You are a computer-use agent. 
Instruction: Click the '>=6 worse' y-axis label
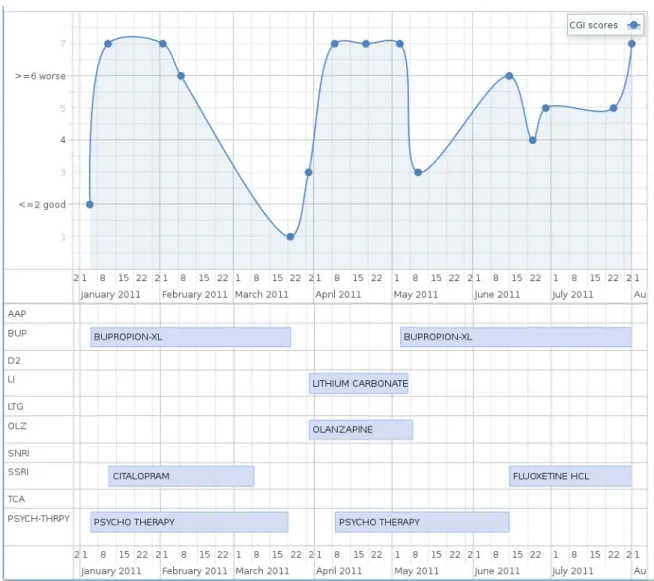pos(40,76)
